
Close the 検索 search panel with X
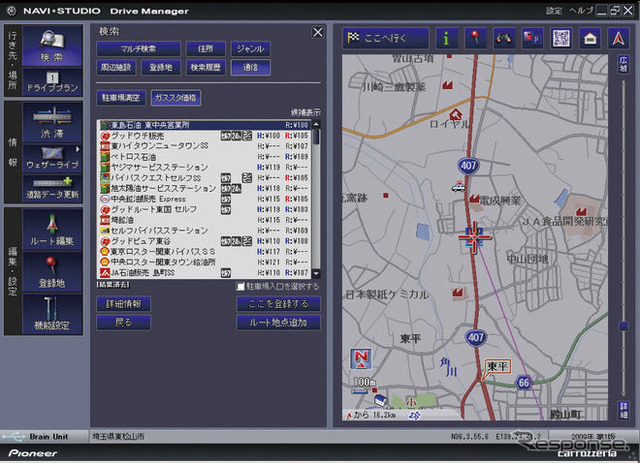[x=318, y=33]
